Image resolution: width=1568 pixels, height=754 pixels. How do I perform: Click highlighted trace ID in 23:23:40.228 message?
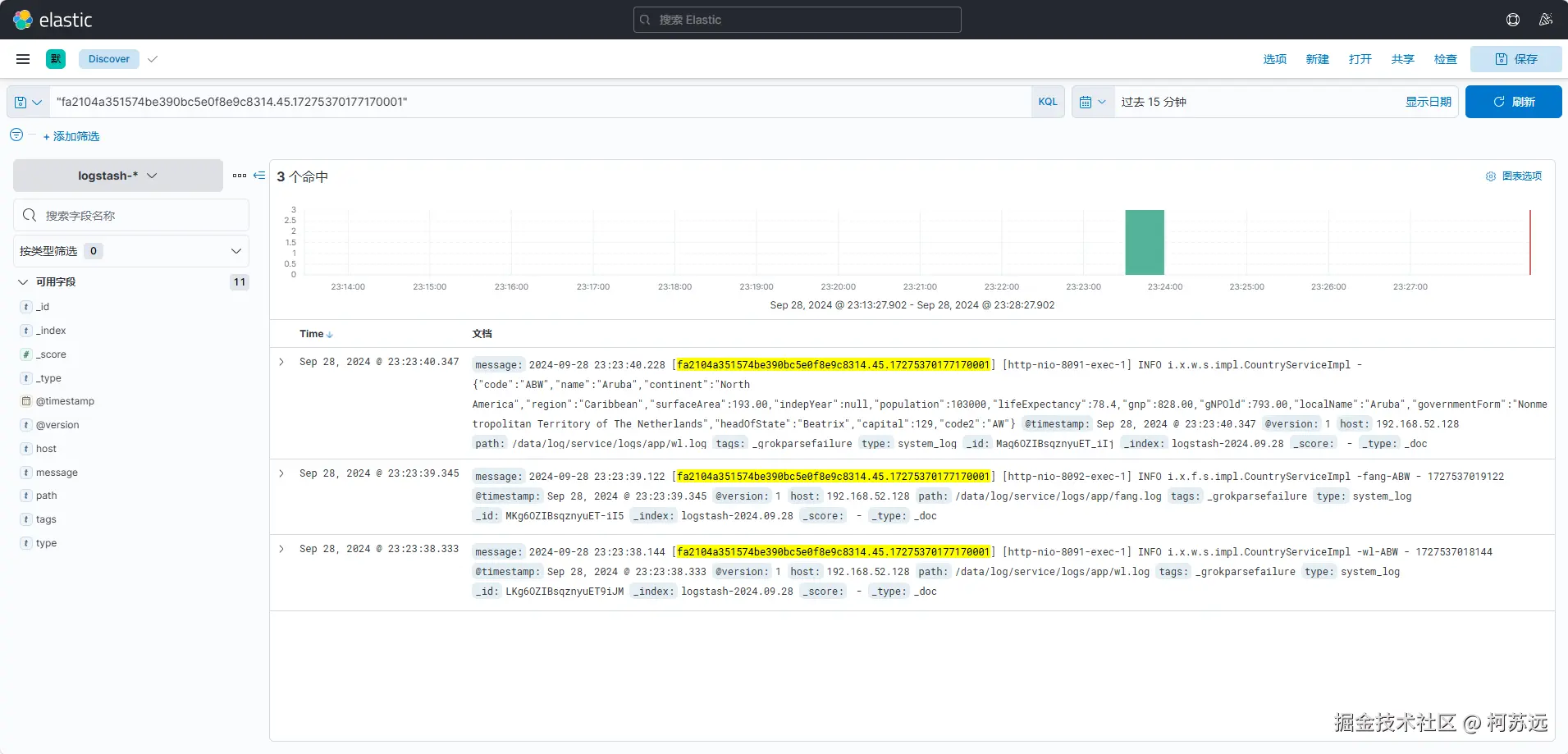[x=834, y=365]
